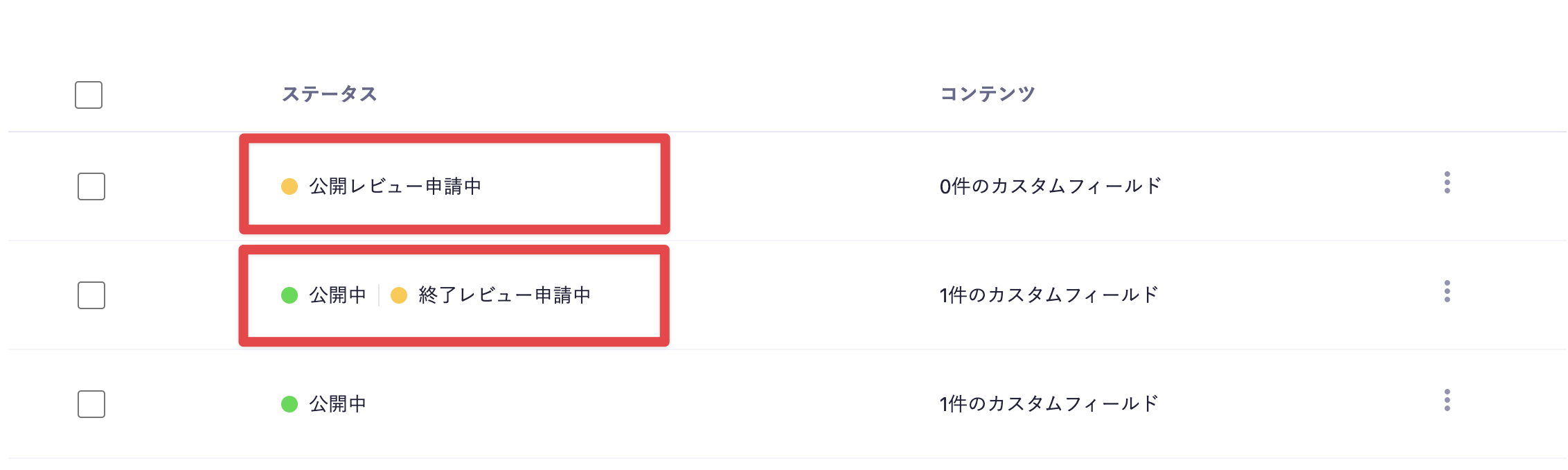Check the box for the 公開レビュー申請中 row
Viewport: 1568px width, 470px height.
pyautogui.click(x=91, y=186)
